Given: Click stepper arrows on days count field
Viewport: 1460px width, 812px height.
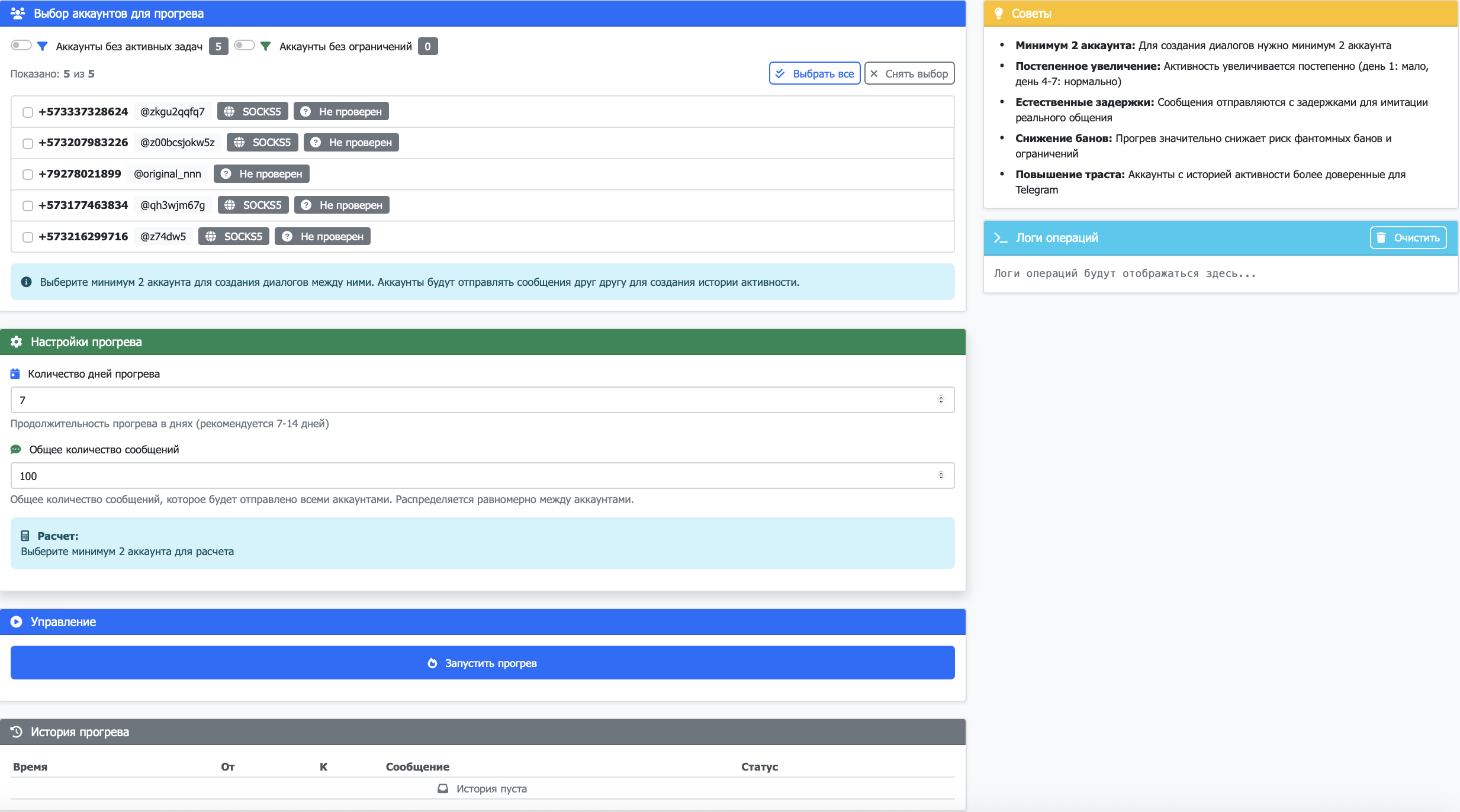Looking at the screenshot, I should 941,400.
